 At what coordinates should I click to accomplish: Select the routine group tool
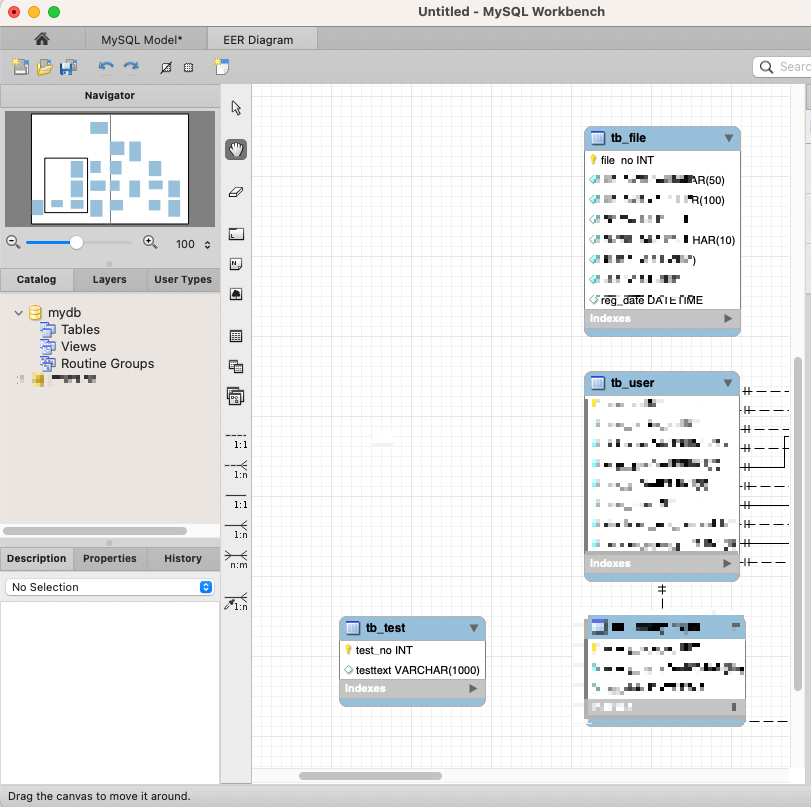[236, 397]
